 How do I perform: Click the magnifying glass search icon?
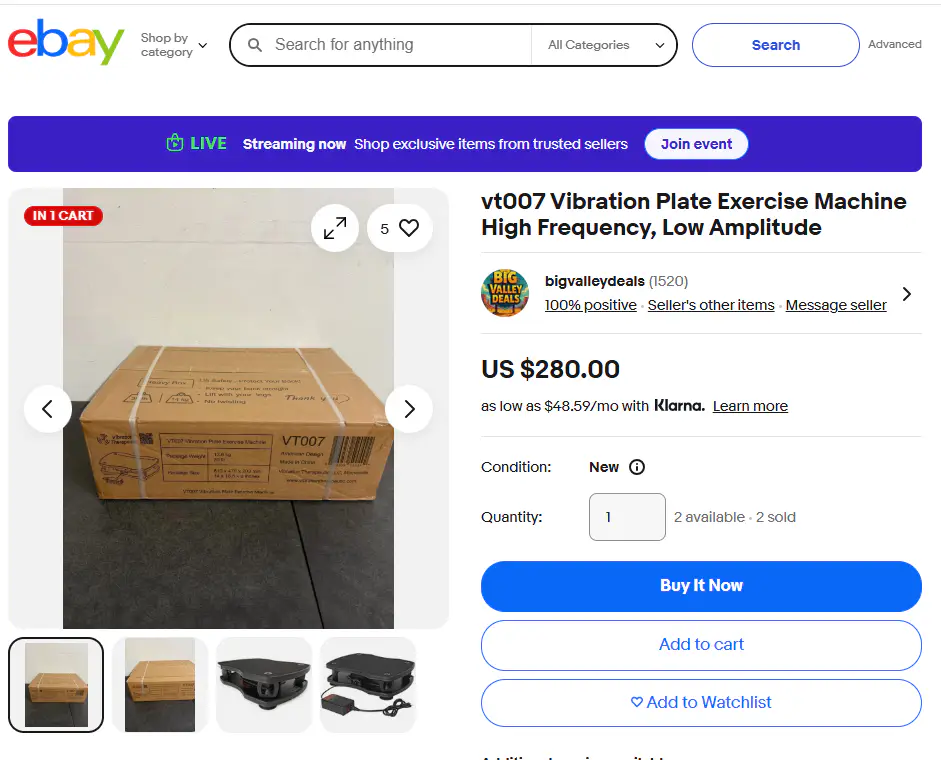(255, 45)
